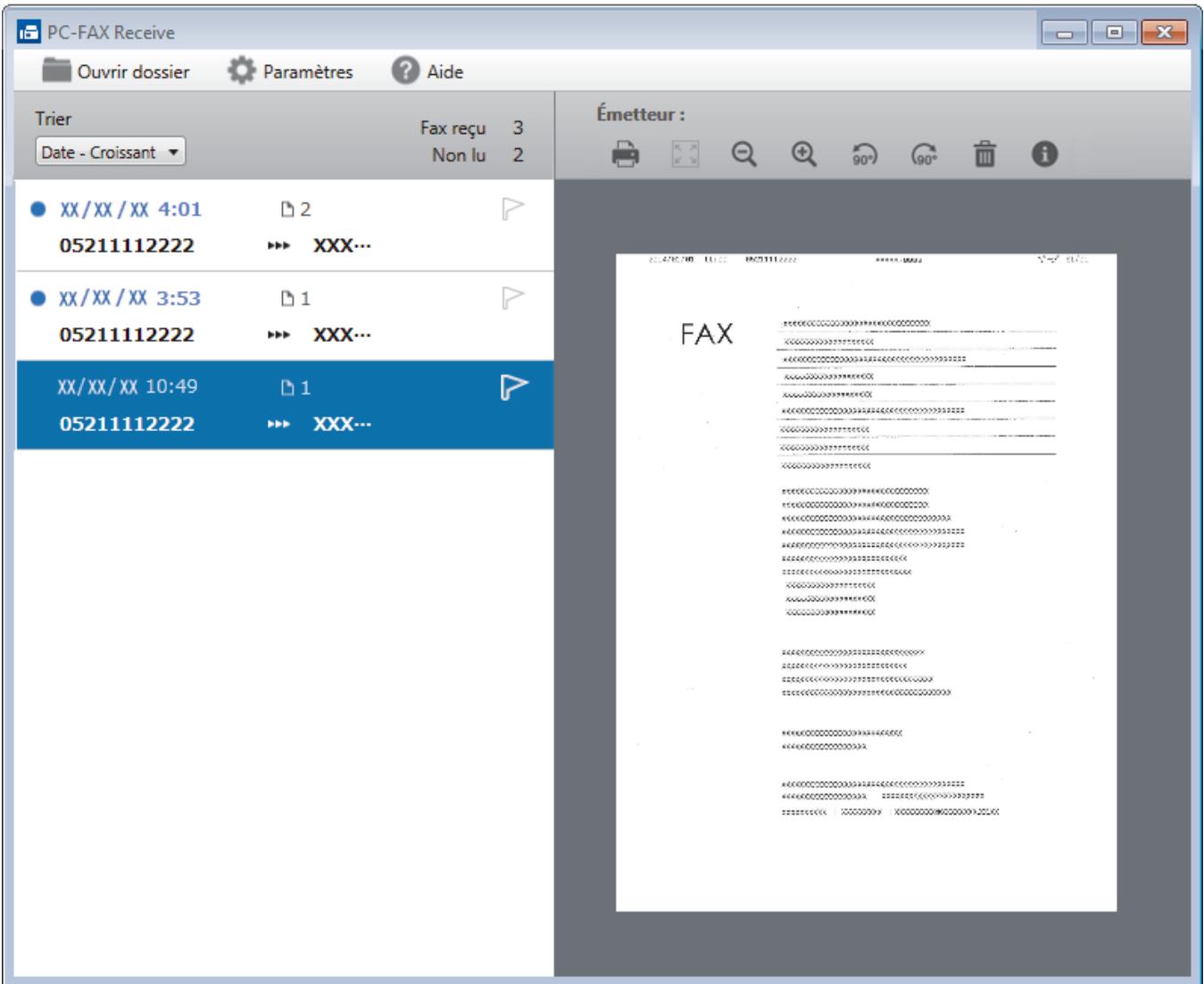
Task: Click sender number 05211112222 in 3:53 row
Action: (127, 335)
